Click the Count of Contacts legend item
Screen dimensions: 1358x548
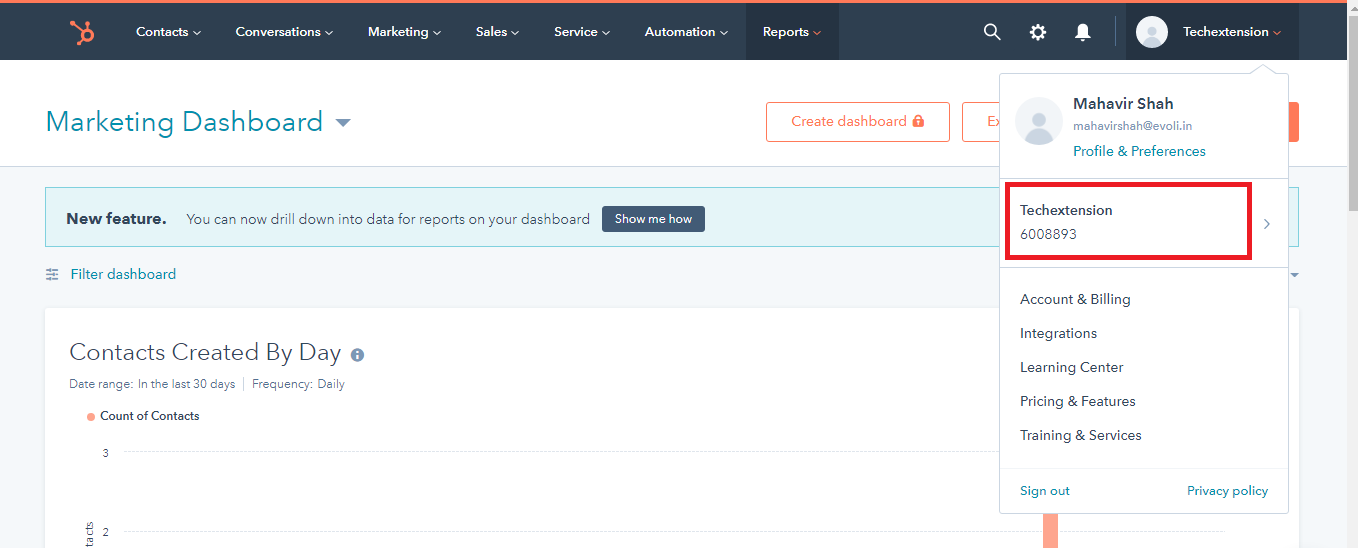pos(143,416)
